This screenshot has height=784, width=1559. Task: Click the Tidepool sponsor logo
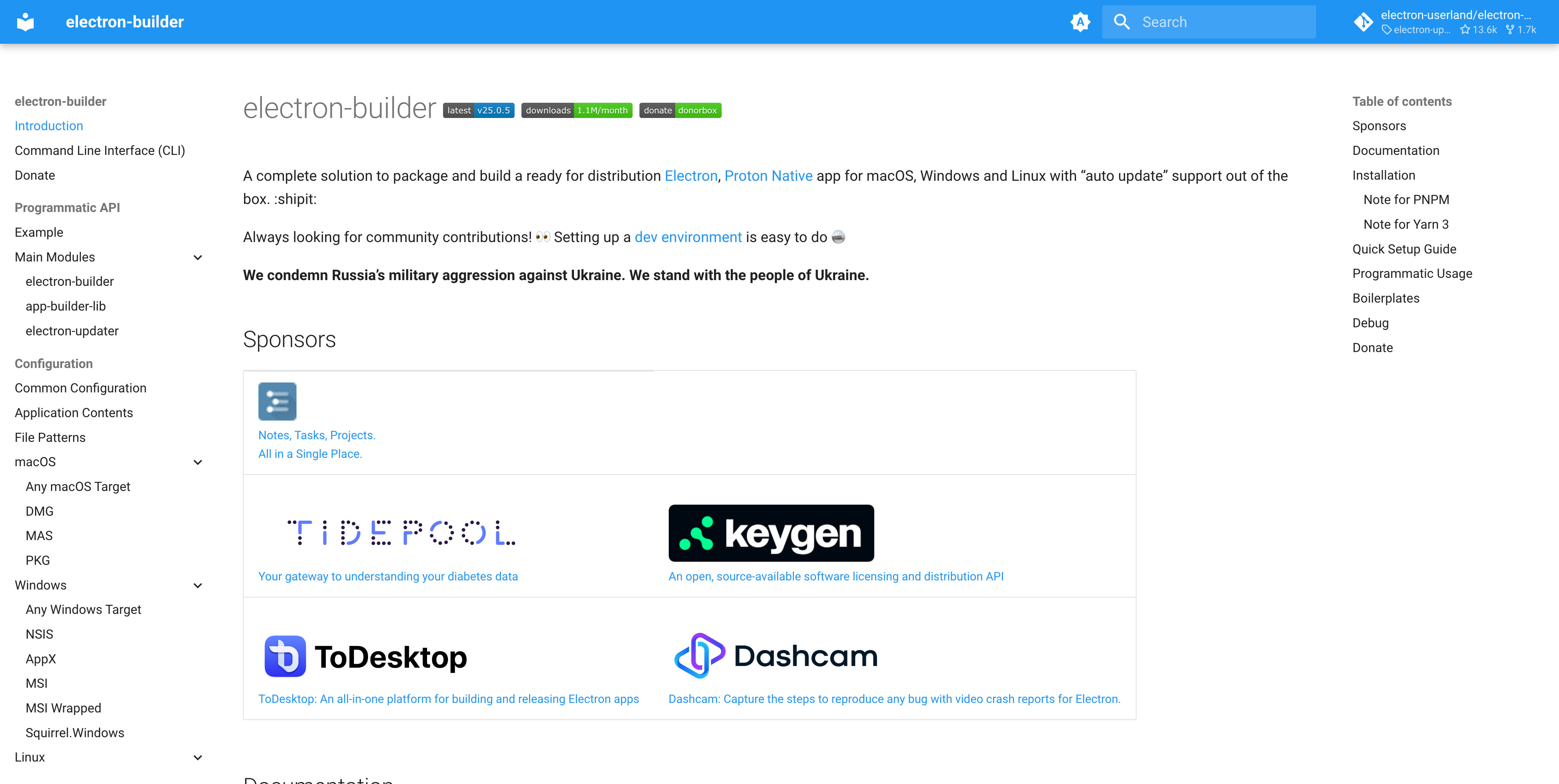pyautogui.click(x=401, y=533)
